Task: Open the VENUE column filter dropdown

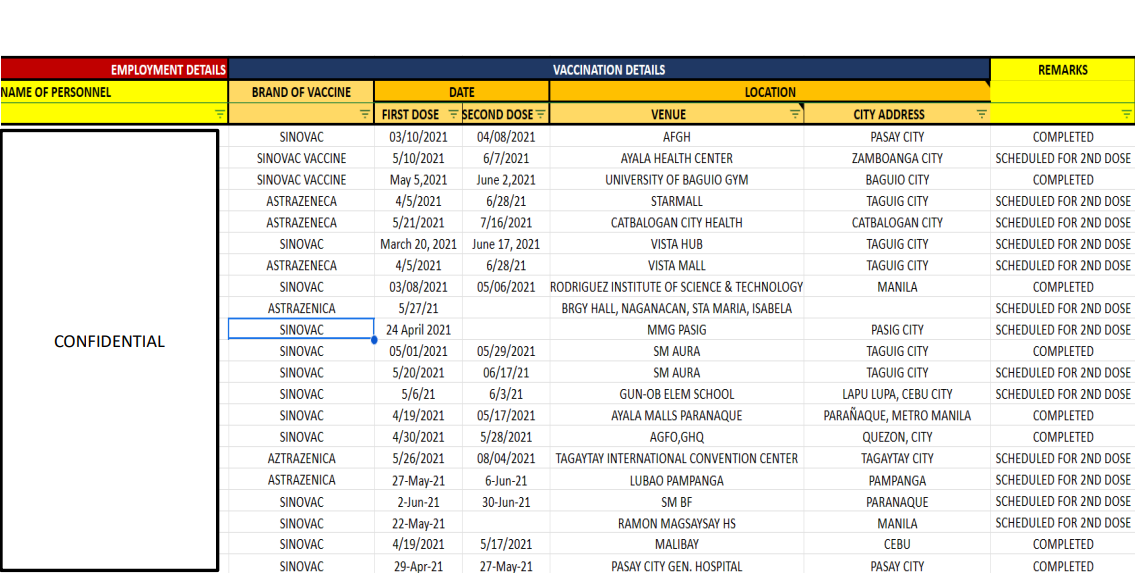Action: point(795,114)
